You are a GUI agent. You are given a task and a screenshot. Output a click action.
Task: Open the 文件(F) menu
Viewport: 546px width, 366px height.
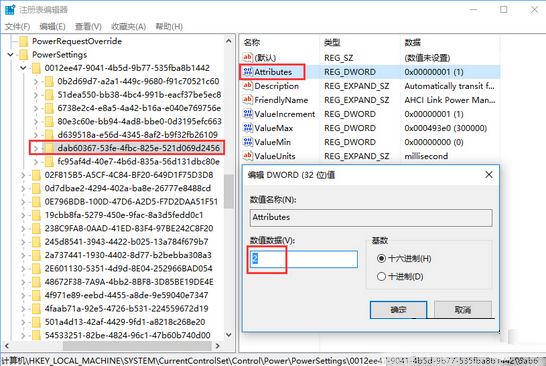(17, 26)
